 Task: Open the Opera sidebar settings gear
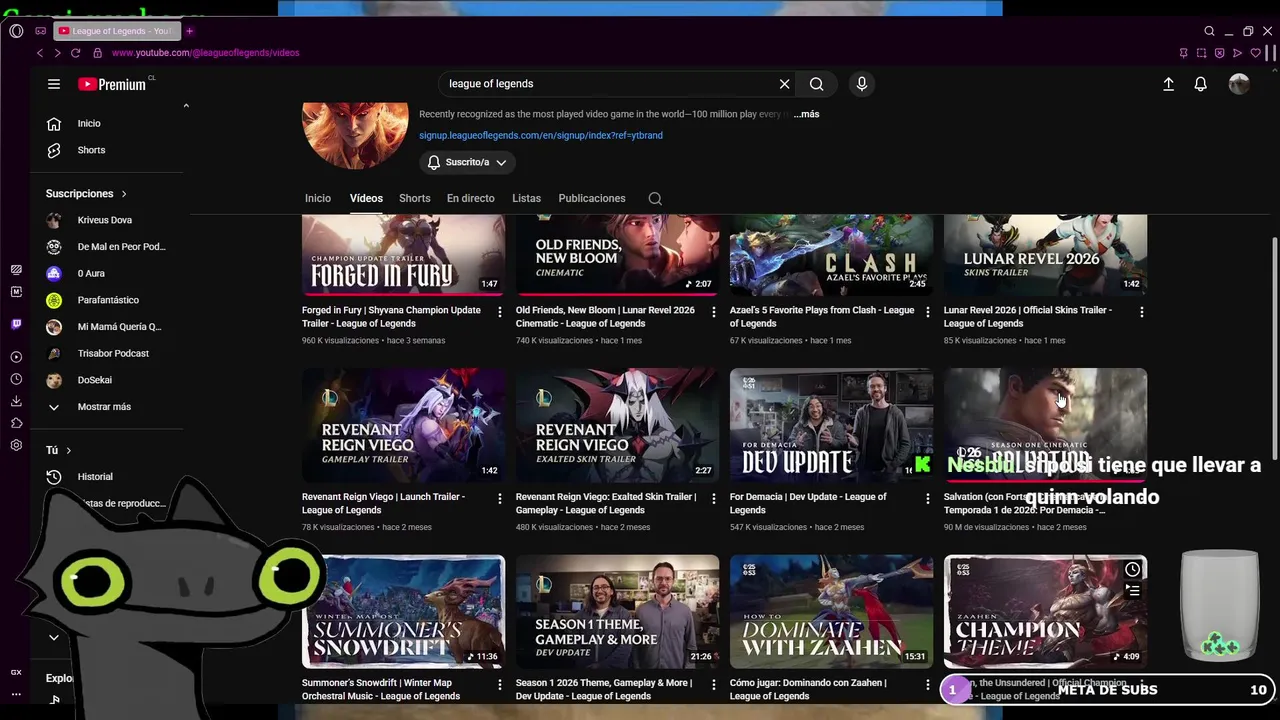(x=16, y=445)
